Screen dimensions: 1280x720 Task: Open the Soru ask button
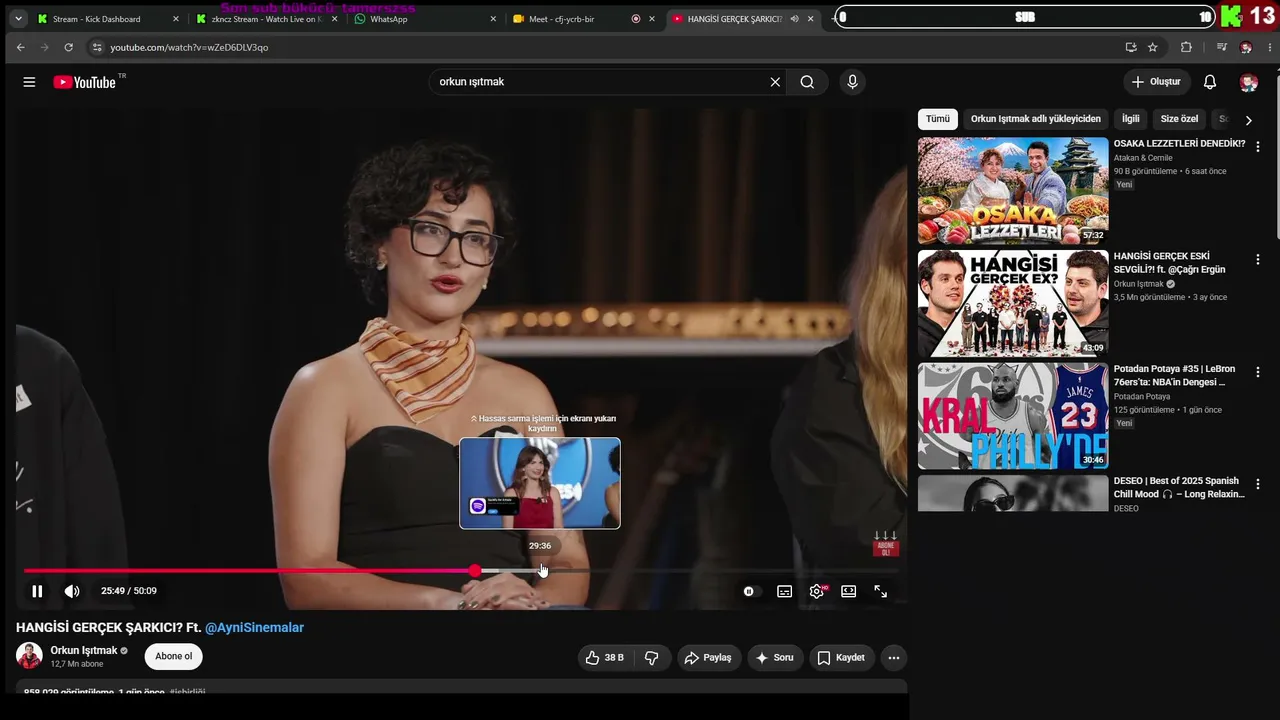click(x=775, y=657)
